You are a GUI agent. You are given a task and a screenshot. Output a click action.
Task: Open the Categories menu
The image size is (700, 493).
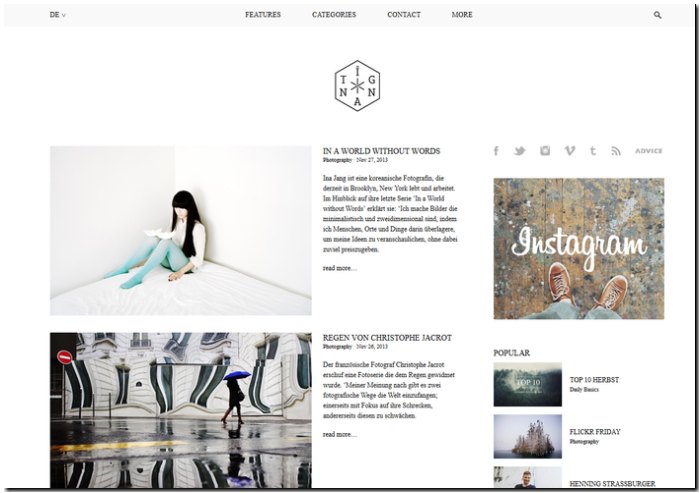[334, 15]
